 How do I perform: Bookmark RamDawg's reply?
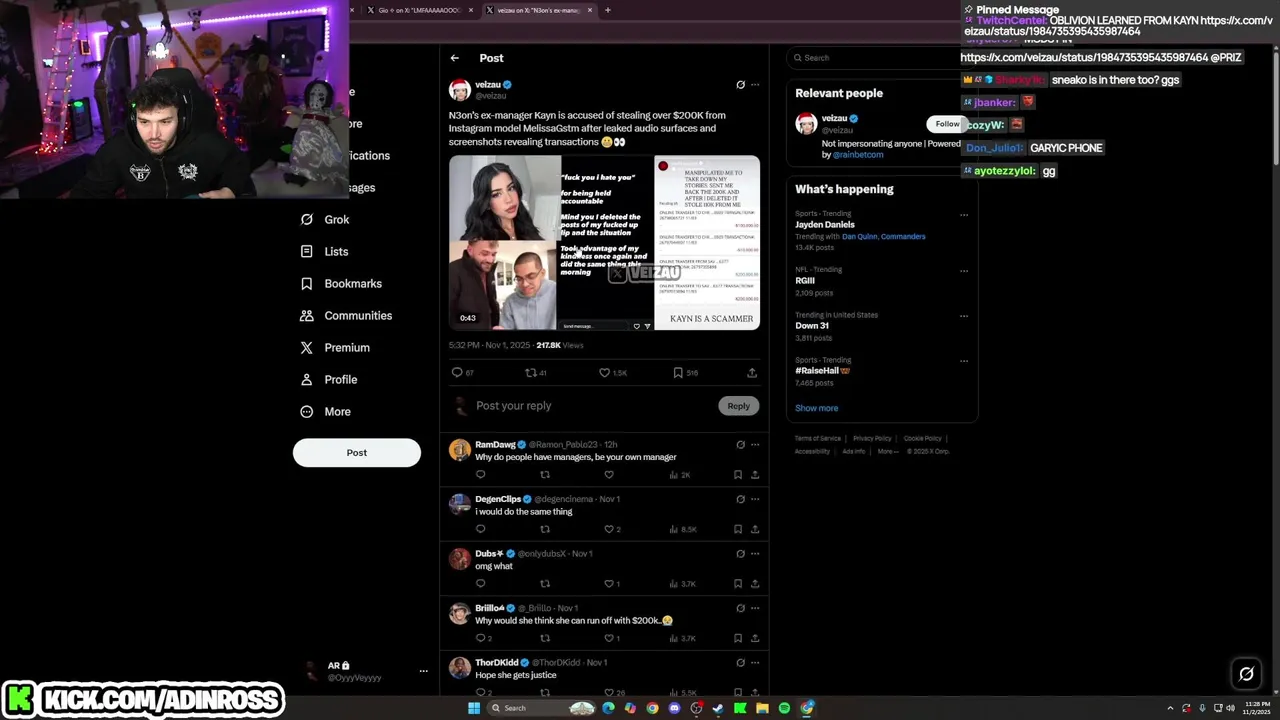click(x=738, y=475)
